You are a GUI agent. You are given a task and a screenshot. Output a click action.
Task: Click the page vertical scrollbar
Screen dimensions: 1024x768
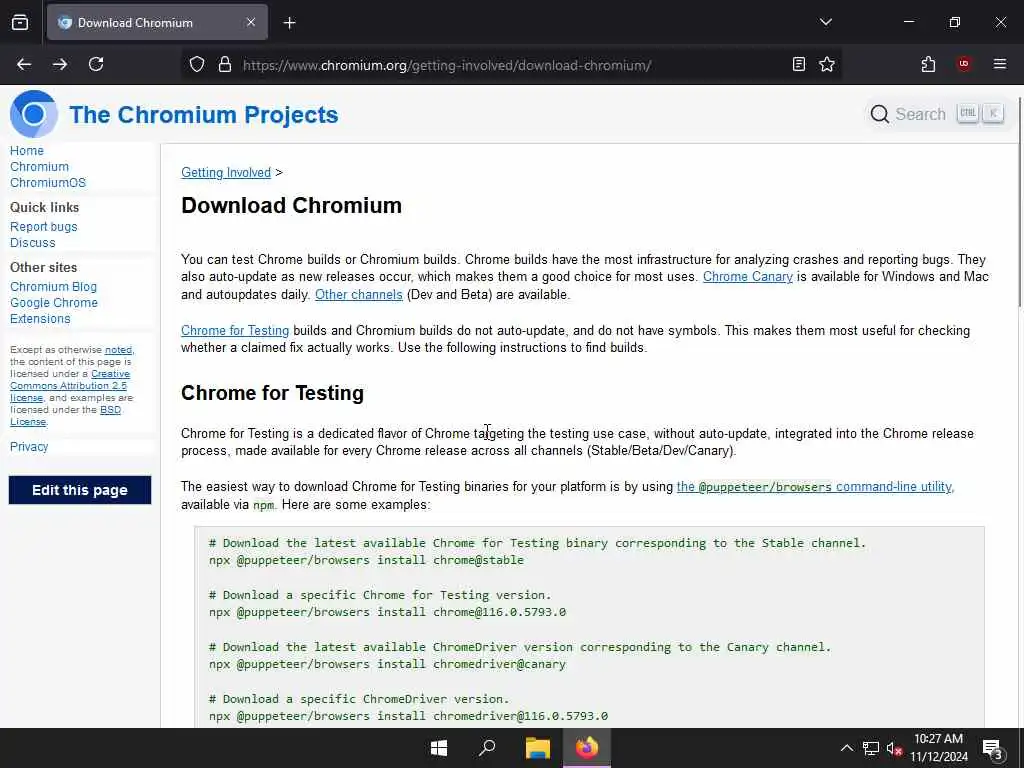point(1019,201)
